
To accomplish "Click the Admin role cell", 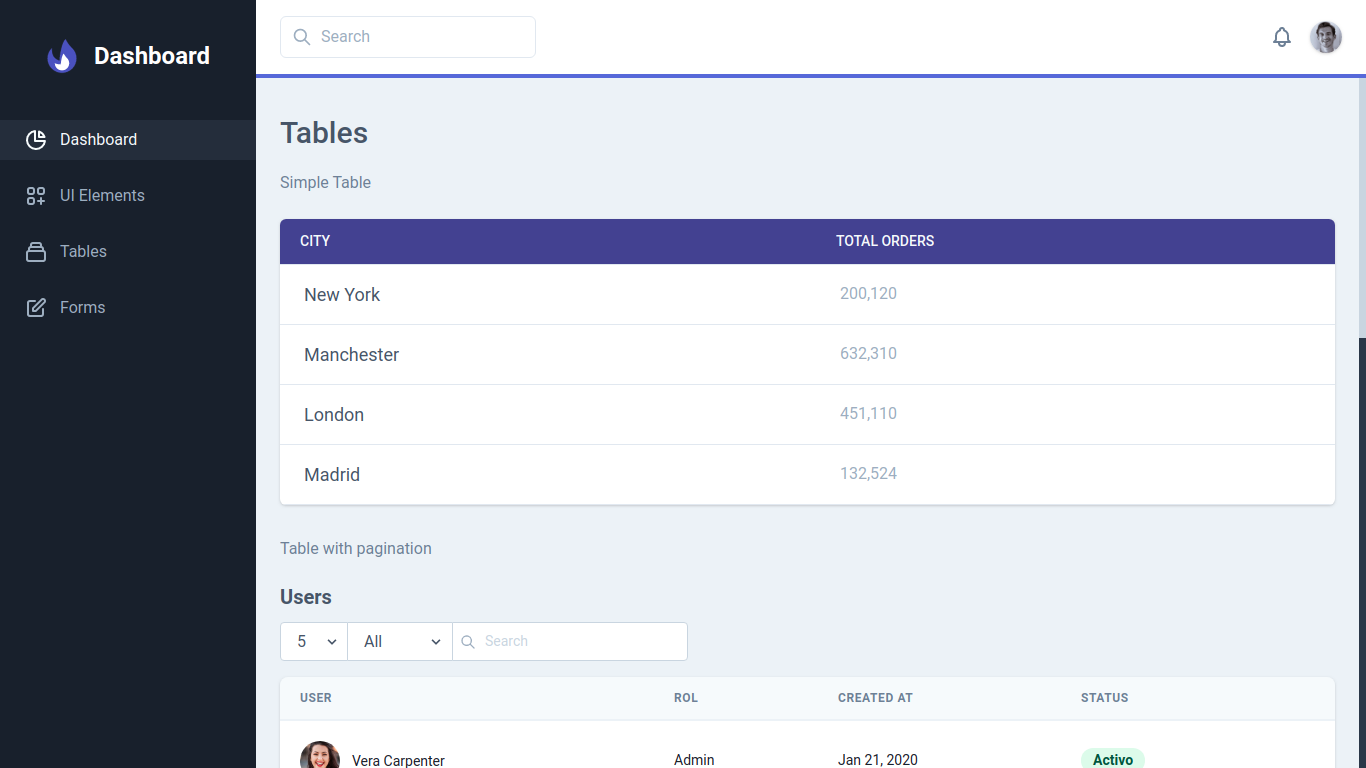I will [x=694, y=760].
